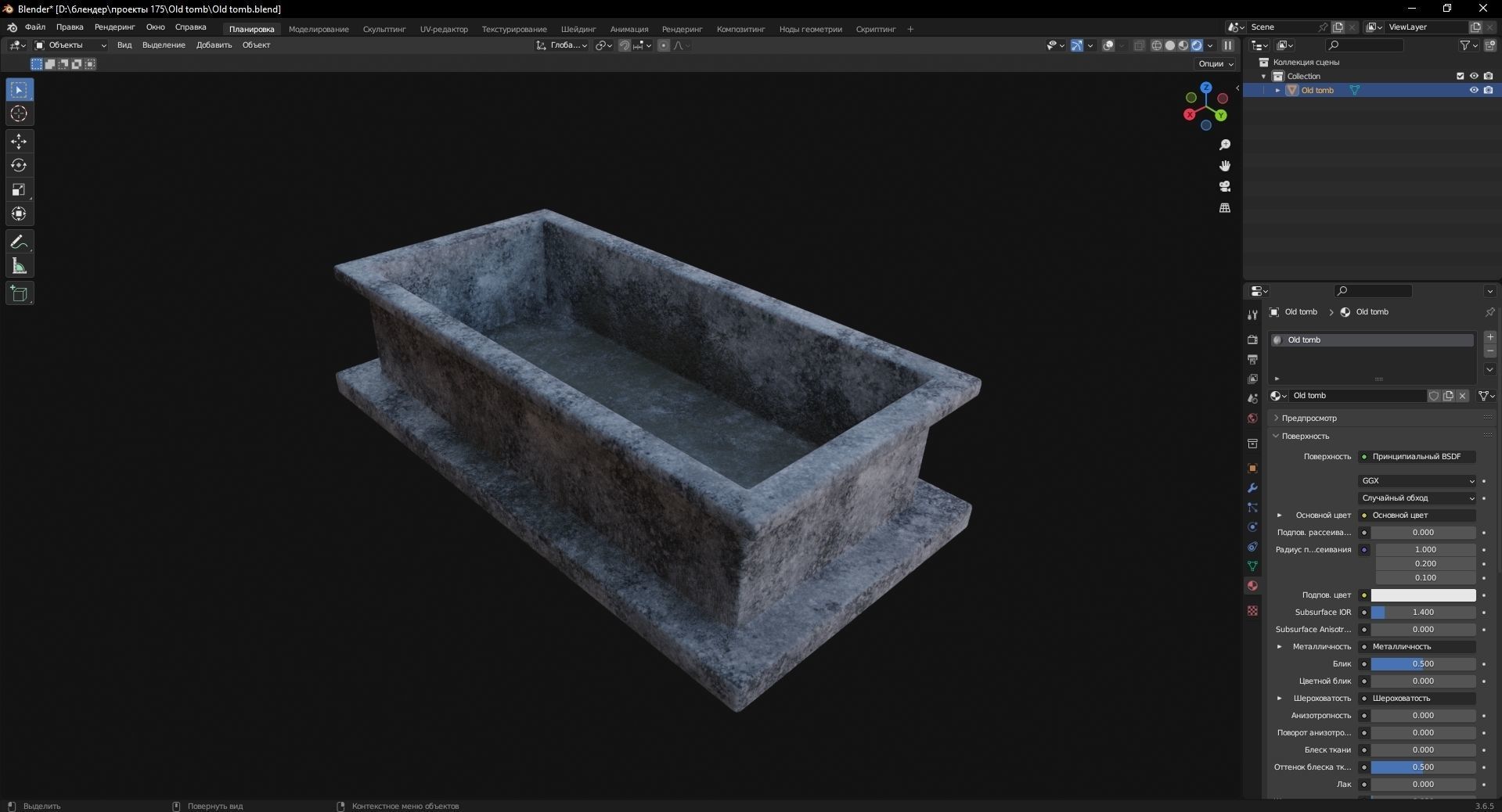Open the Render properties tab
Image resolution: width=1502 pixels, height=812 pixels.
click(1252, 340)
